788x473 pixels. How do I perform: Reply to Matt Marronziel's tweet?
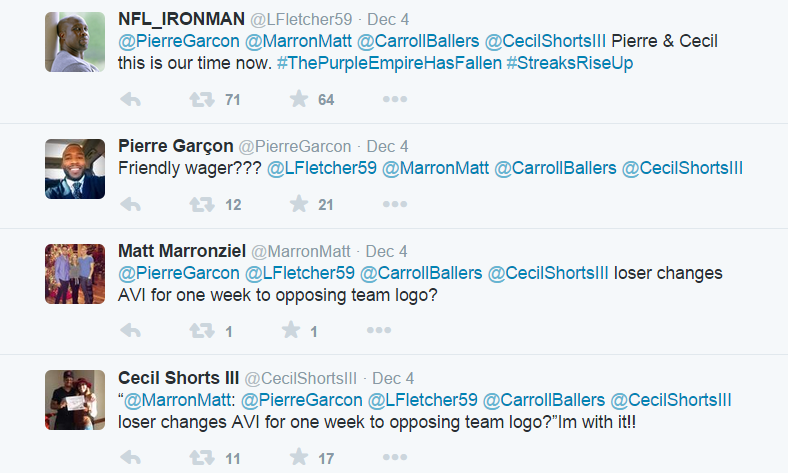pos(129,330)
